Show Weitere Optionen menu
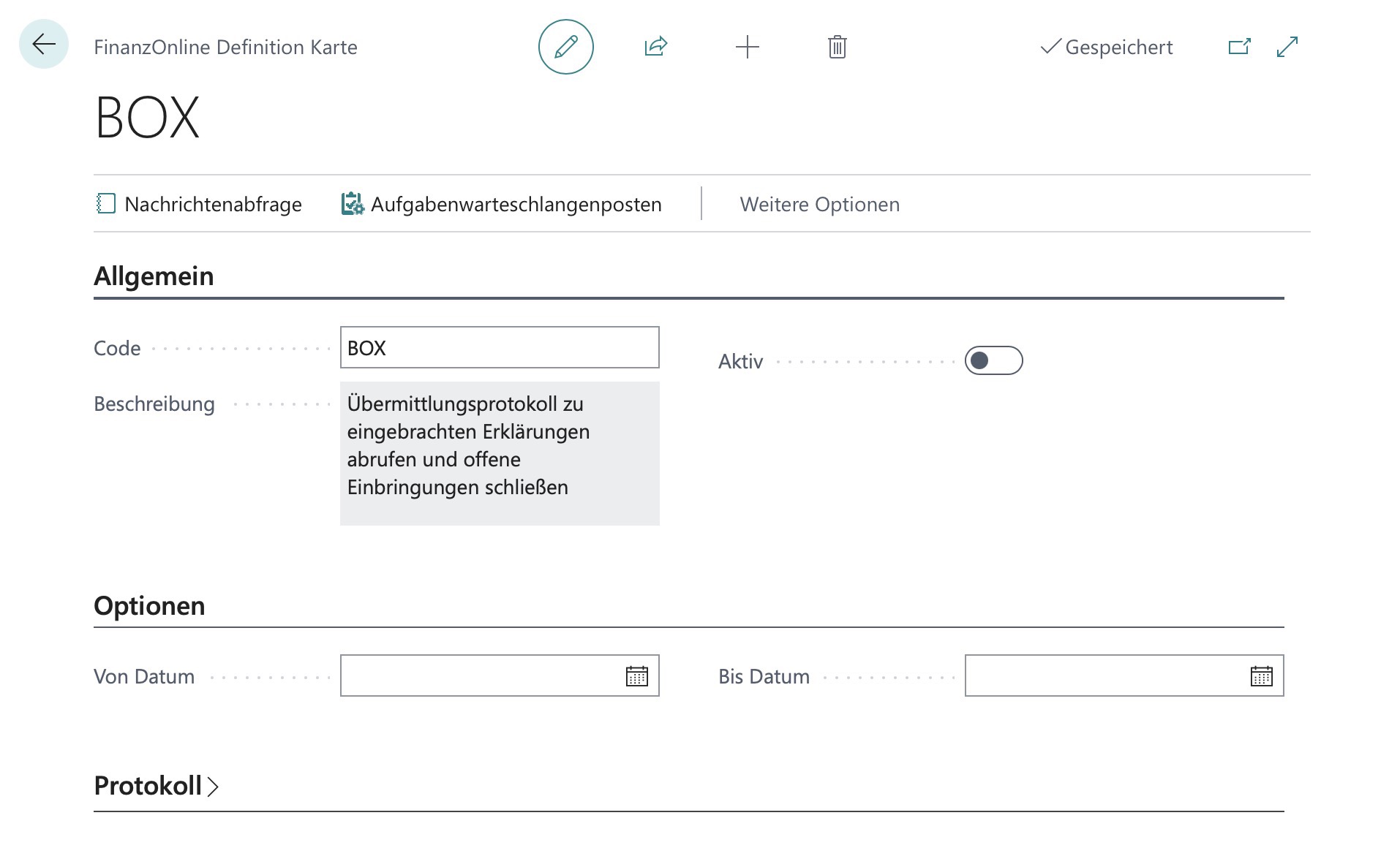The width and height of the screenshot is (1400, 848). click(820, 204)
